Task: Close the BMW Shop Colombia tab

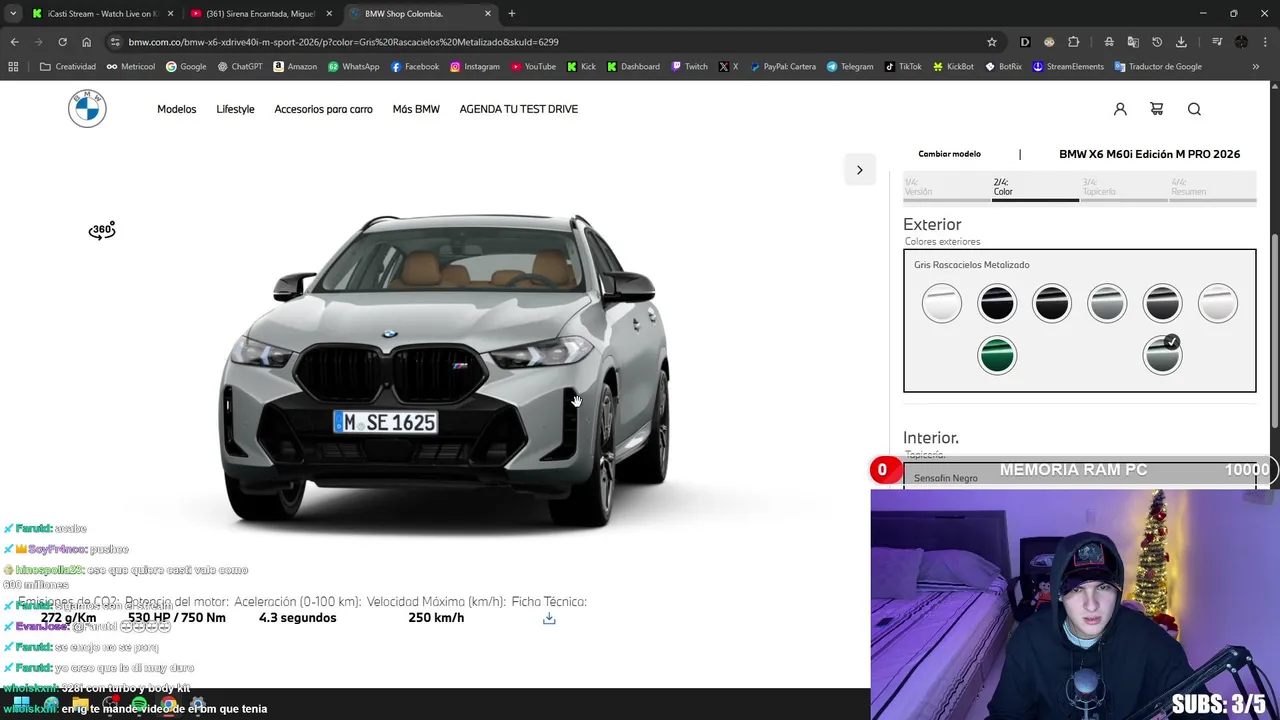Action: pos(488,13)
